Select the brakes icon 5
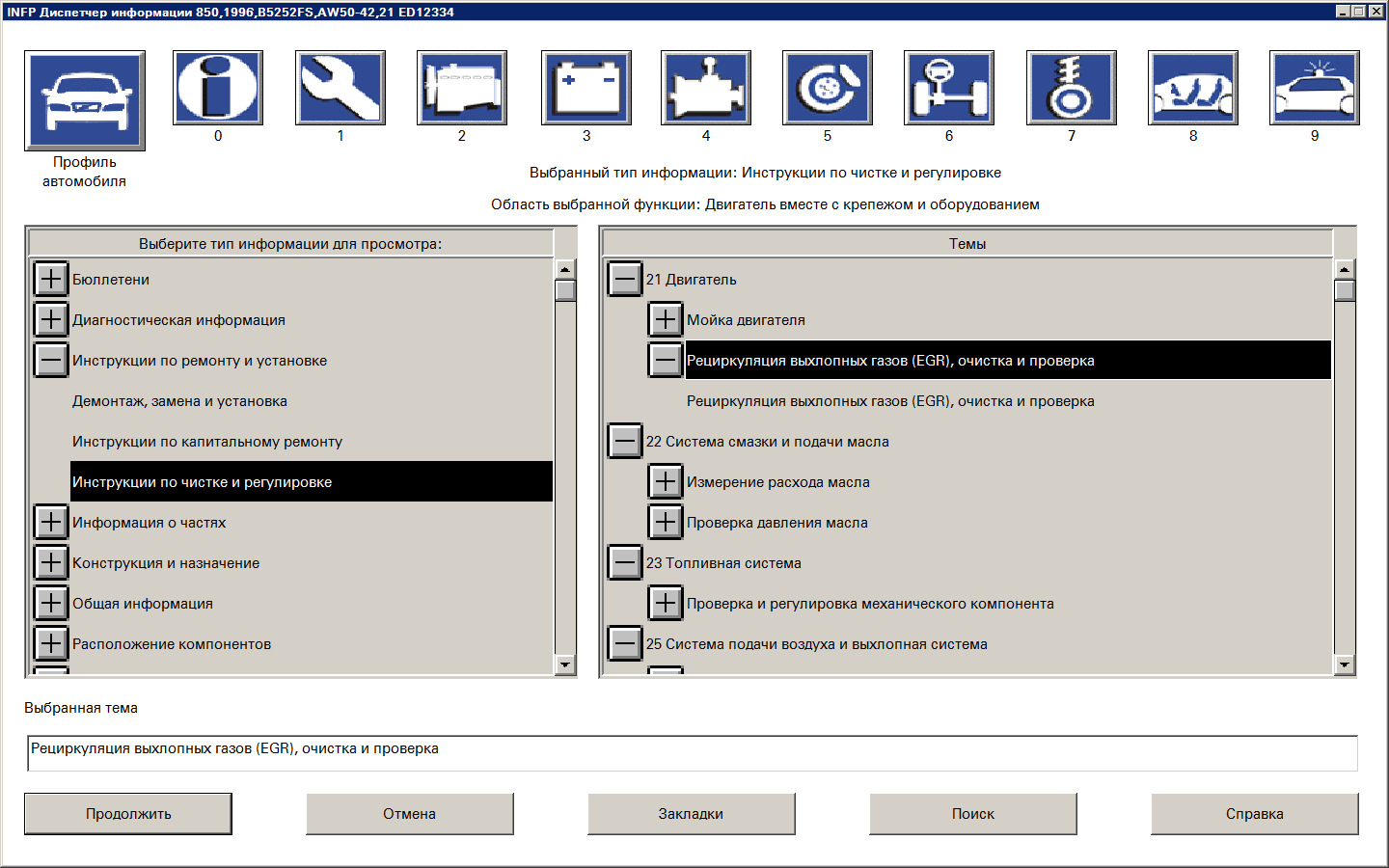This screenshot has width=1389, height=868. 827,88
